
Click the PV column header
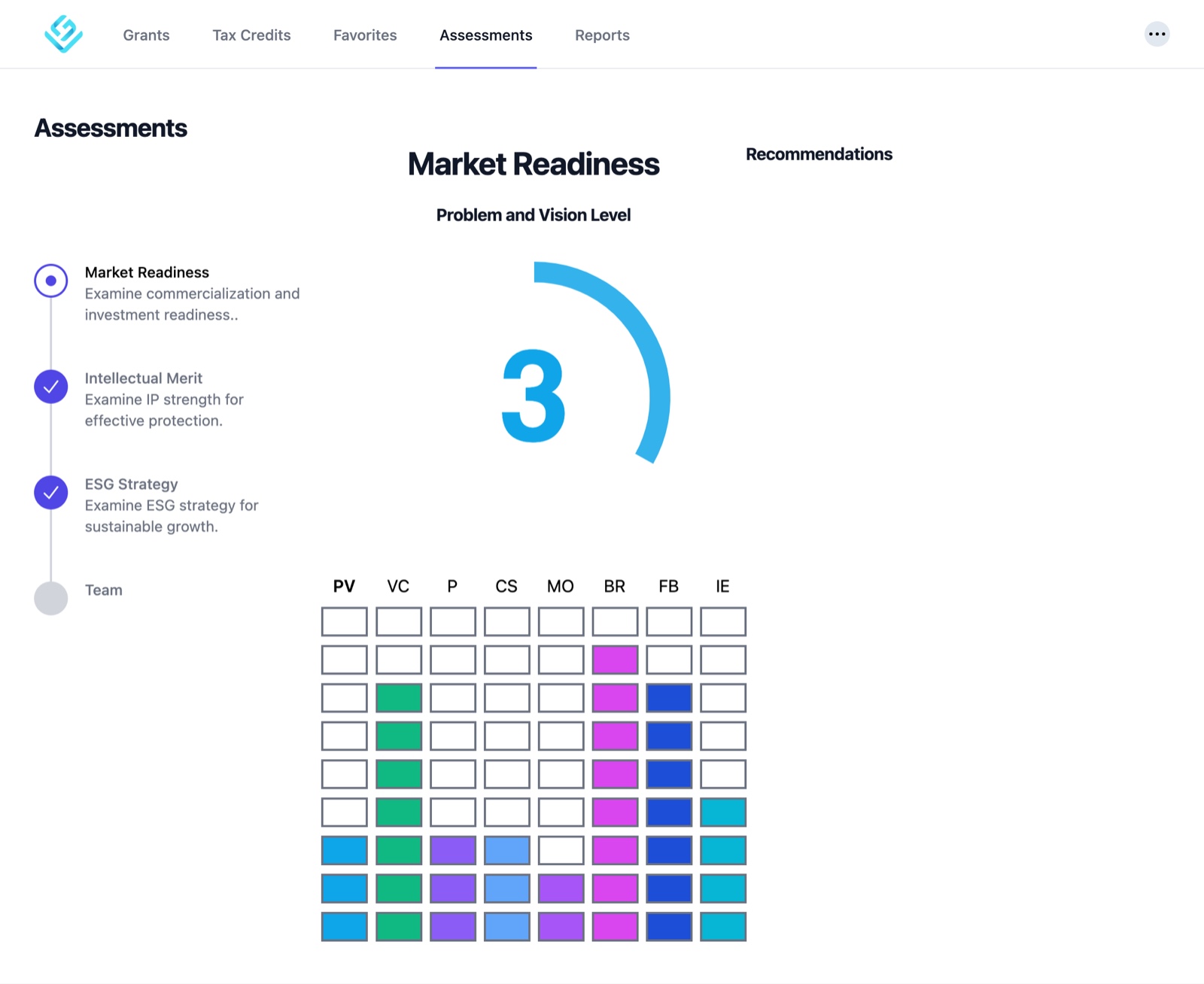tap(344, 586)
